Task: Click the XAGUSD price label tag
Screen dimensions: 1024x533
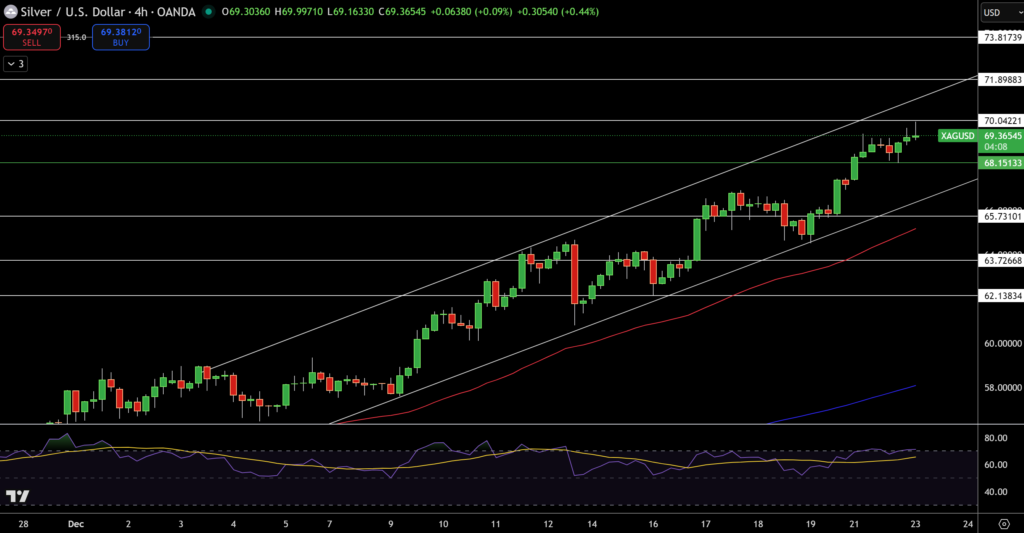Action: 958,136
